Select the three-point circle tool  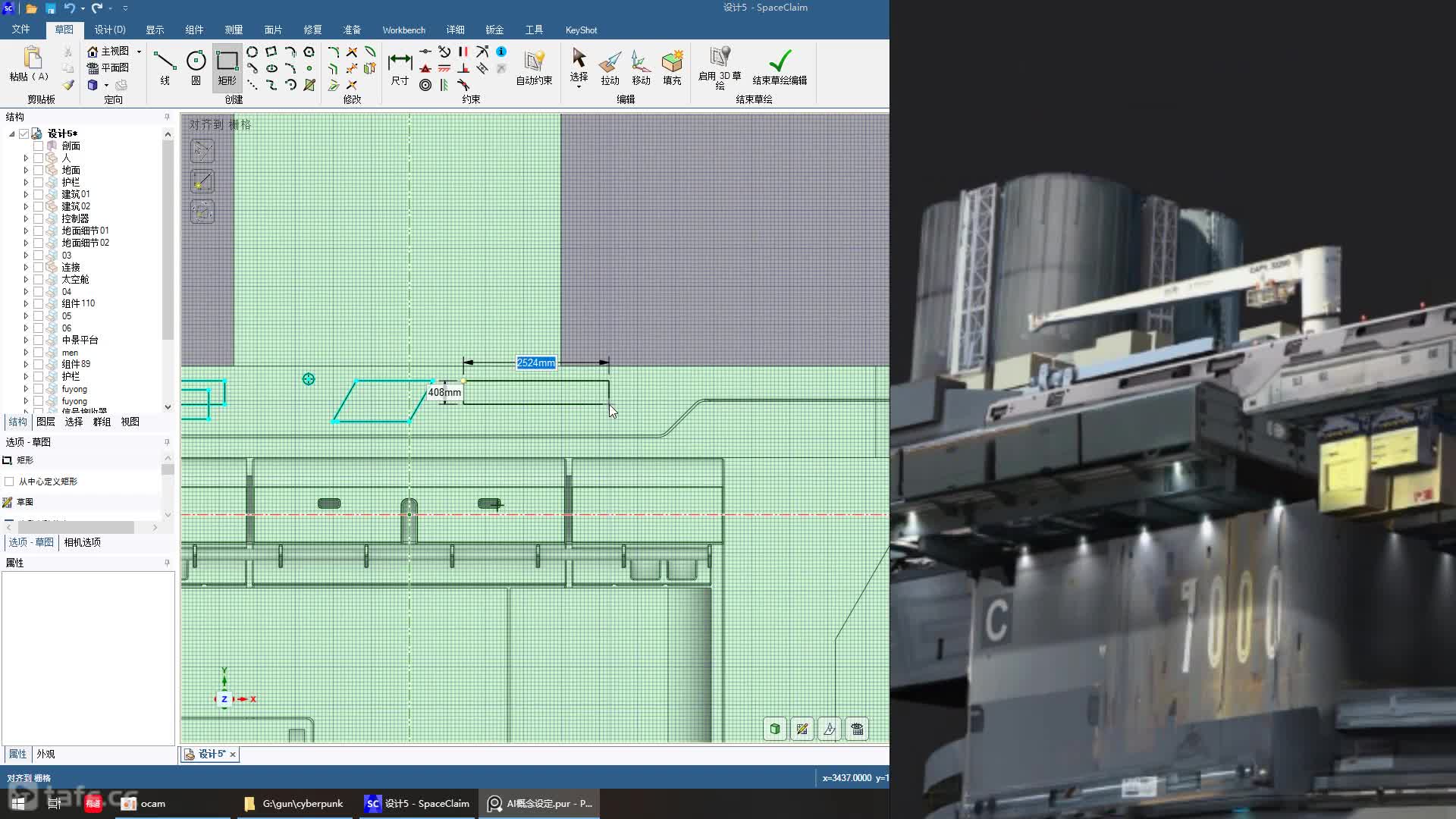[x=252, y=52]
